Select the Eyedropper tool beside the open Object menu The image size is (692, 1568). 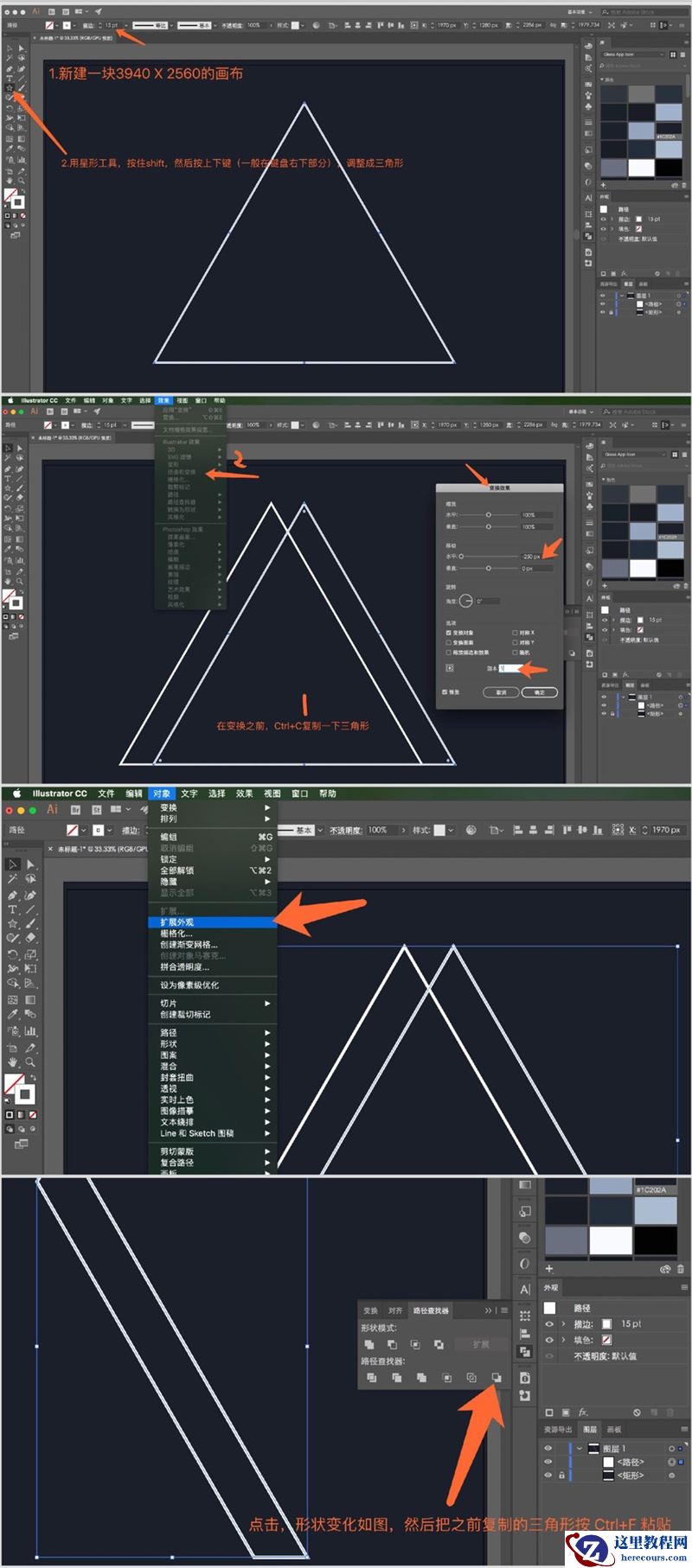[x=13, y=1016]
